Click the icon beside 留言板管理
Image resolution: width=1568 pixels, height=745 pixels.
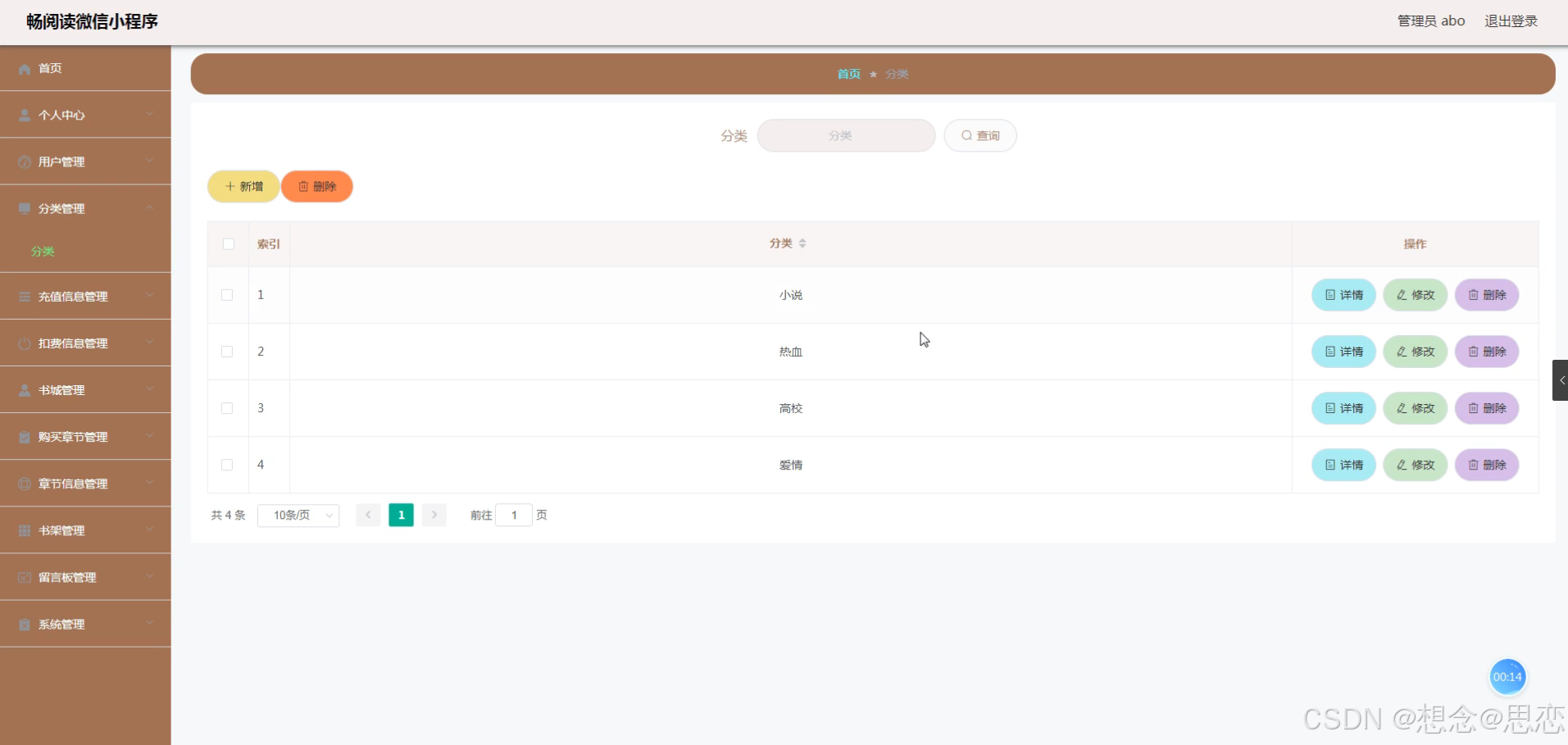pyautogui.click(x=25, y=577)
